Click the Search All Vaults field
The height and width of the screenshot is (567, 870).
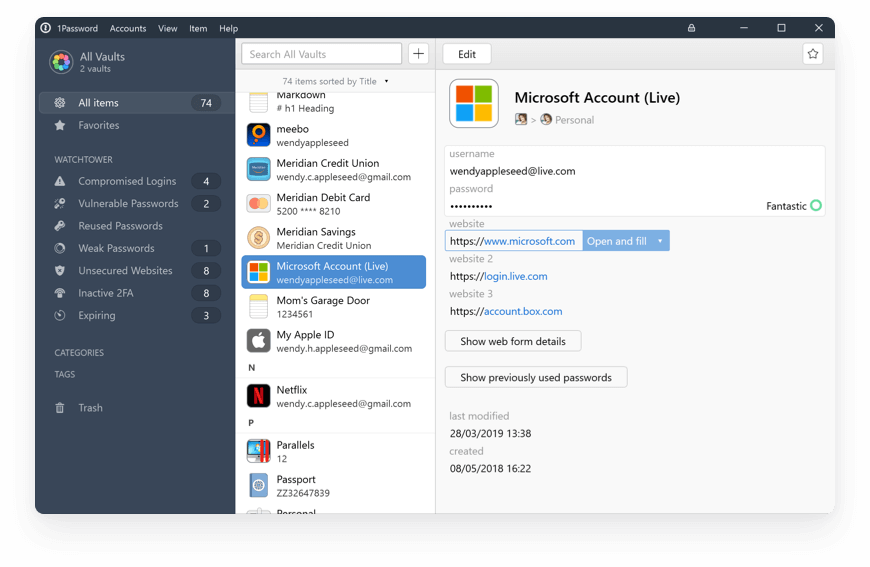[321, 54]
